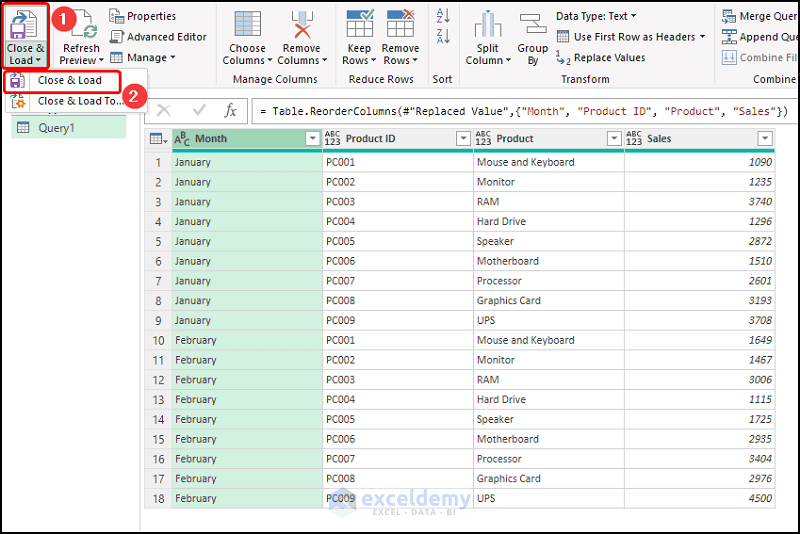Open the Choose Columns dropdown arrow
The image size is (800, 534).
[270, 61]
